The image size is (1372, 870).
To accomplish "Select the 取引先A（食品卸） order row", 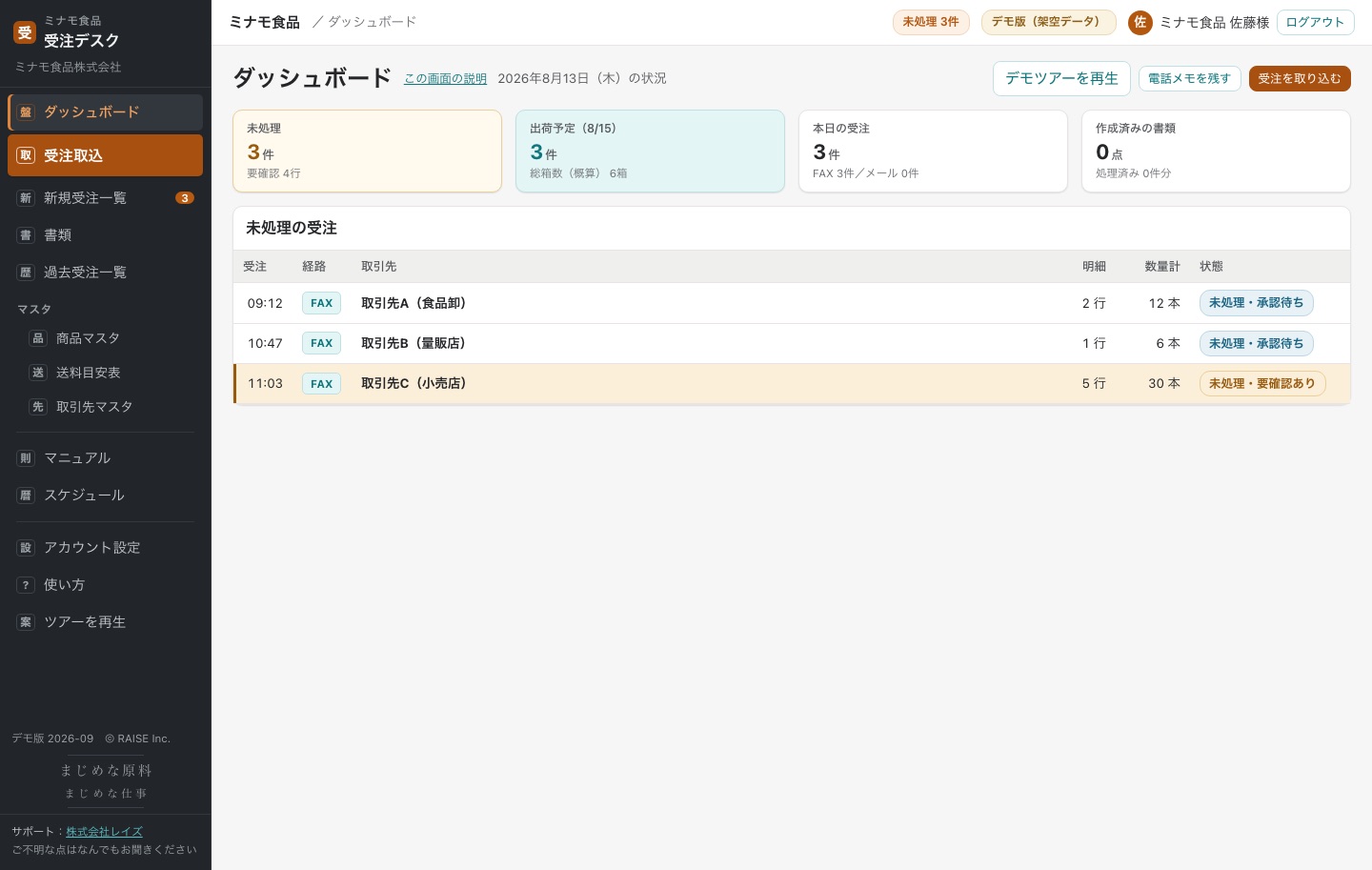I will pos(792,303).
